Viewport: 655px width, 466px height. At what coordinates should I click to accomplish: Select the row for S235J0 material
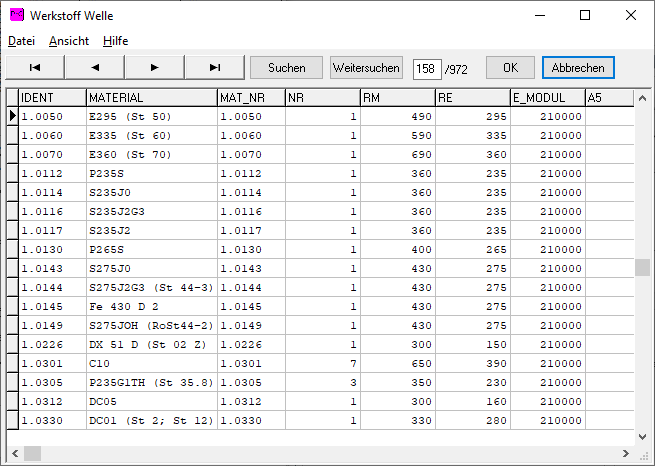(151, 192)
